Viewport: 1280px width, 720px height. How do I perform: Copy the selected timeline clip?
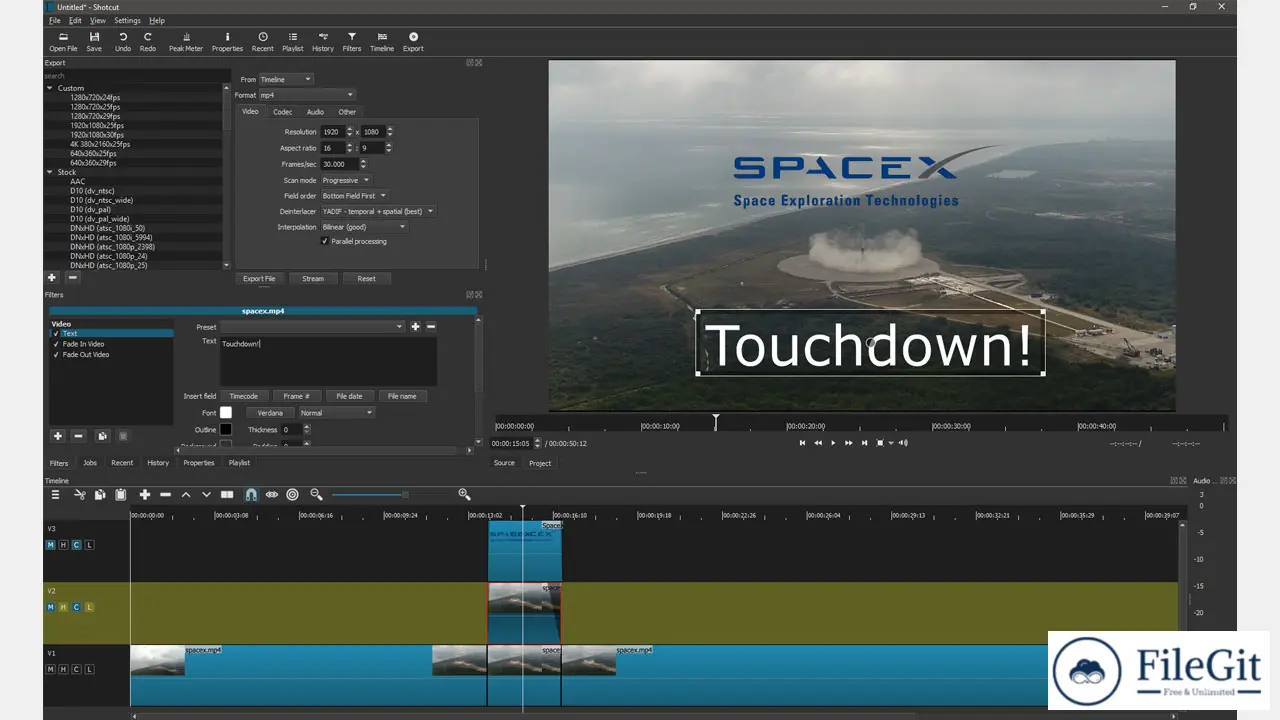[x=100, y=494]
